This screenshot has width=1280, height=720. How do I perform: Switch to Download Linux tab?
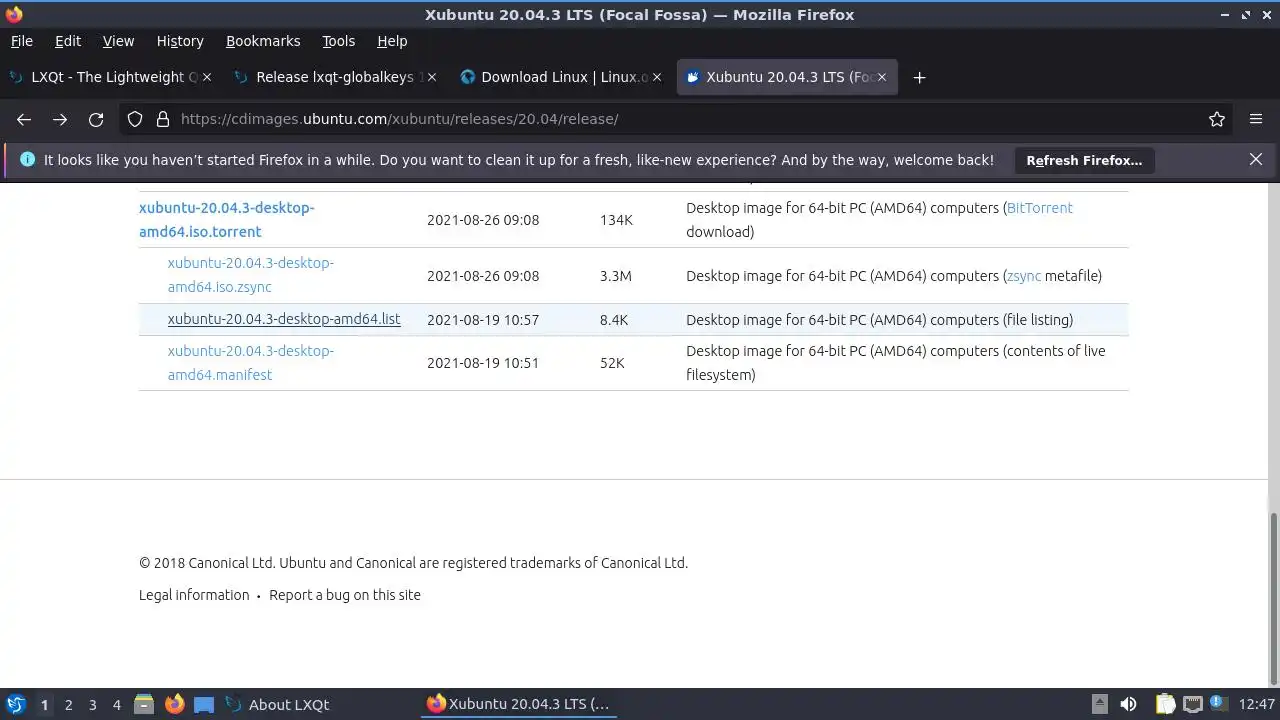tap(560, 77)
